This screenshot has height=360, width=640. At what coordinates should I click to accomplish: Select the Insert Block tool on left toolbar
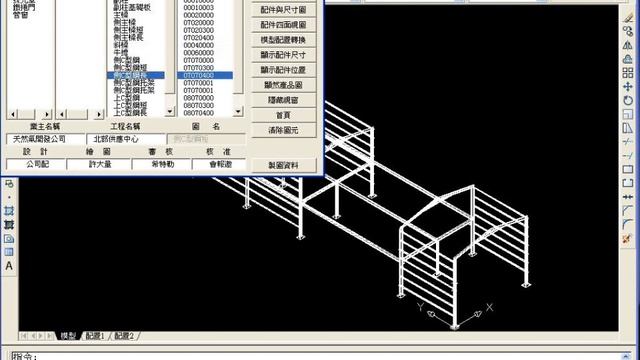[x=9, y=184]
